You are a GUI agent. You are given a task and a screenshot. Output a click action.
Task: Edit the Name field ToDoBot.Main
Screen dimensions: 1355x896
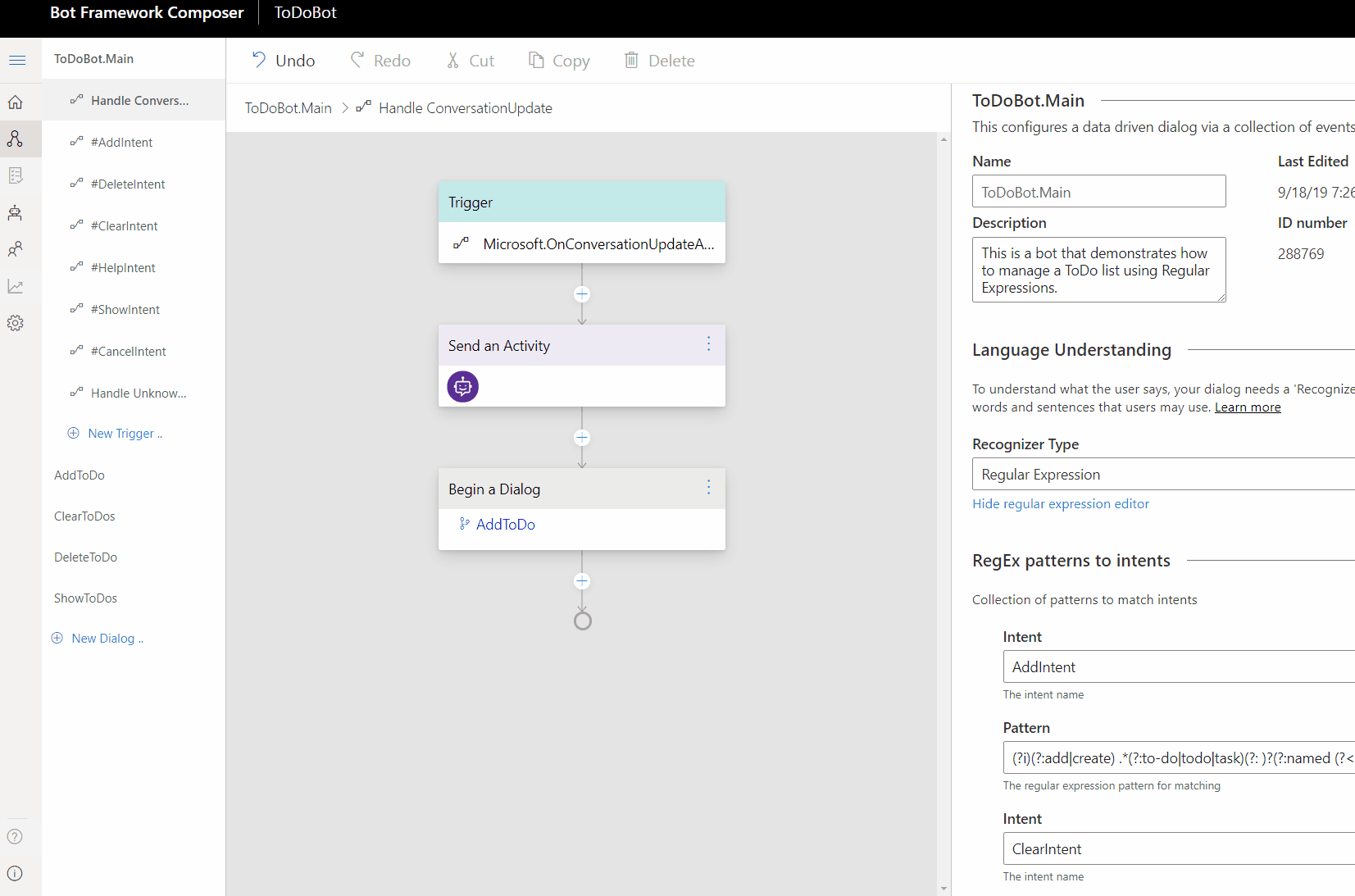tap(1098, 191)
